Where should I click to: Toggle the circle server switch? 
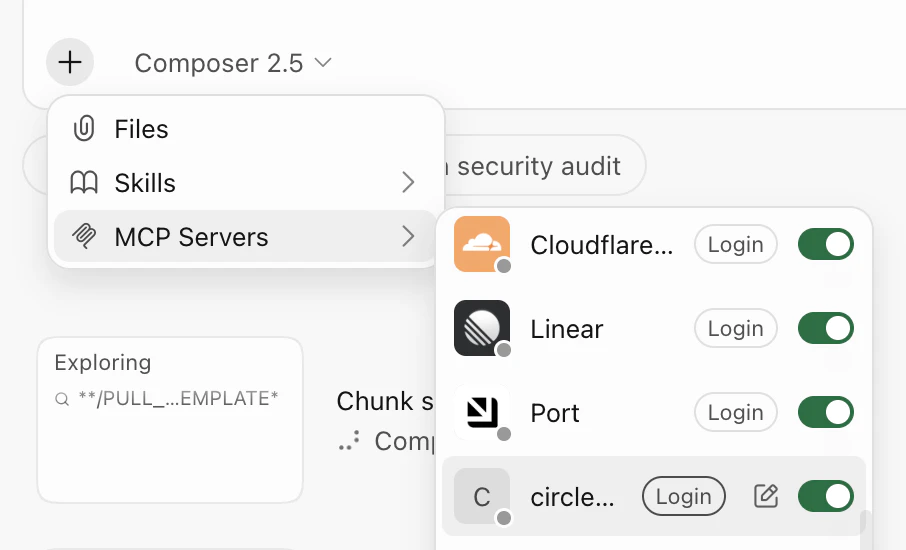[x=826, y=496]
